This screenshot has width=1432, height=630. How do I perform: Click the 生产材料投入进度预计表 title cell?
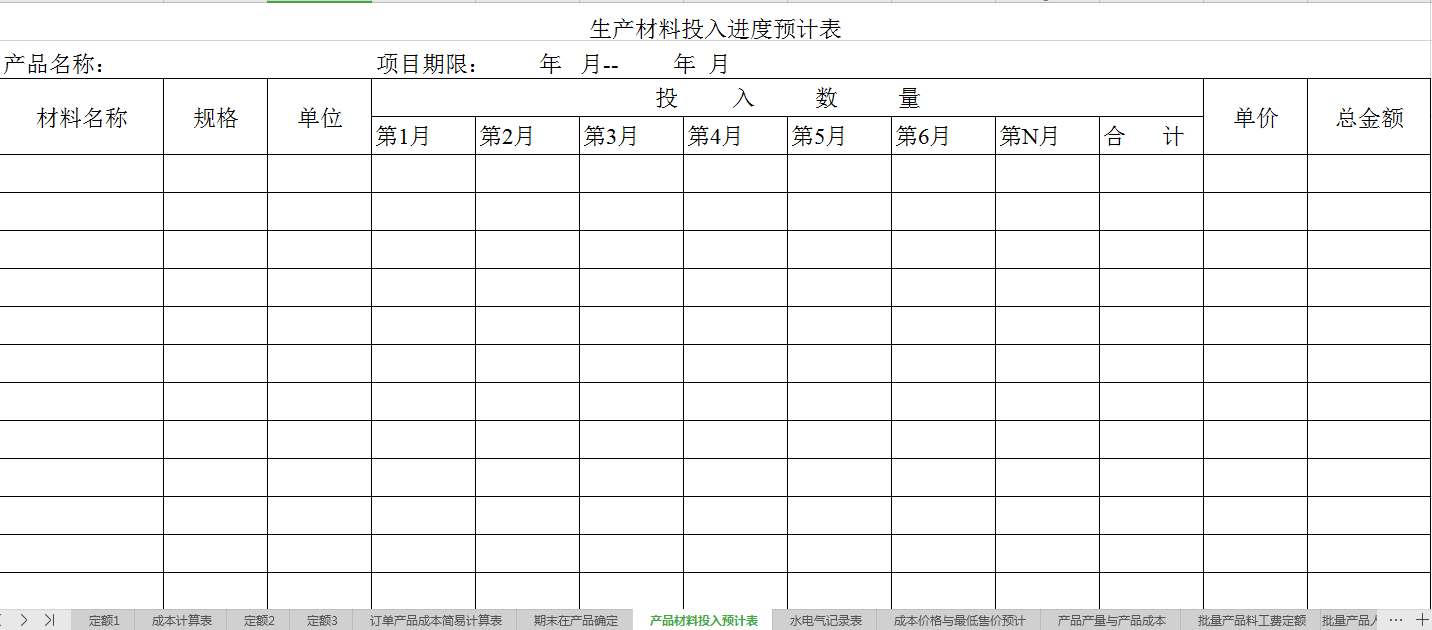[x=716, y=29]
